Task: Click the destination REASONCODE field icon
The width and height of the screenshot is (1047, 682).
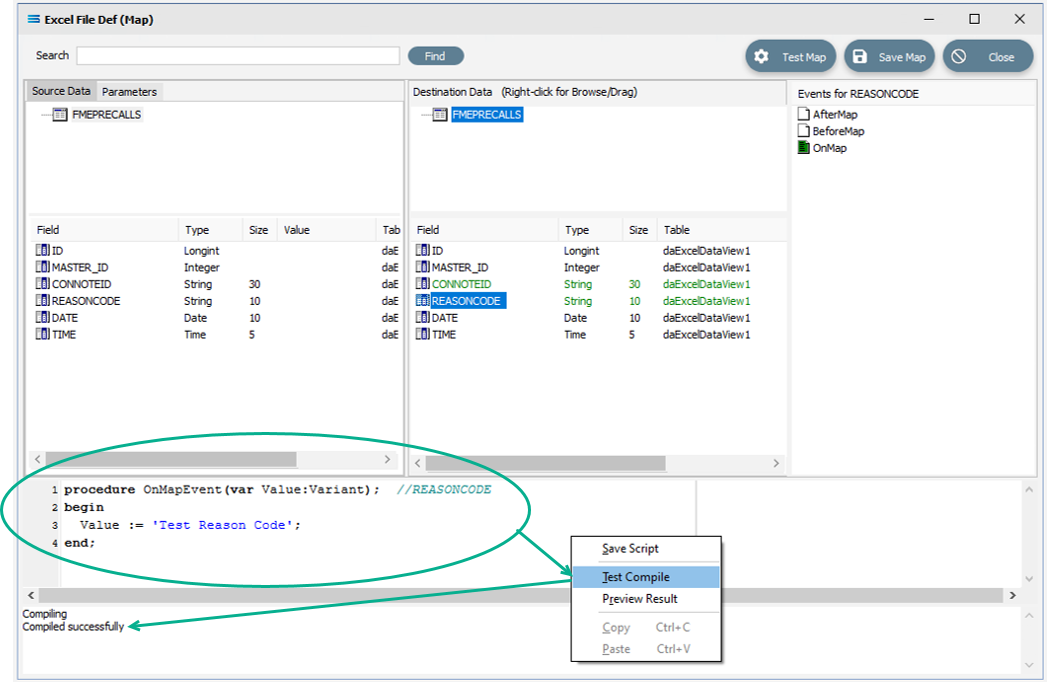Action: [422, 301]
